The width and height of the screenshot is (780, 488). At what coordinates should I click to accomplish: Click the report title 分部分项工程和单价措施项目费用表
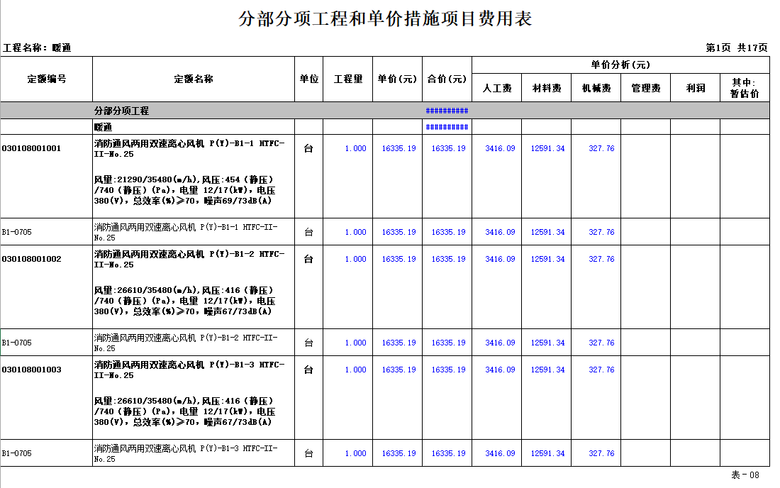pyautogui.click(x=385, y=18)
